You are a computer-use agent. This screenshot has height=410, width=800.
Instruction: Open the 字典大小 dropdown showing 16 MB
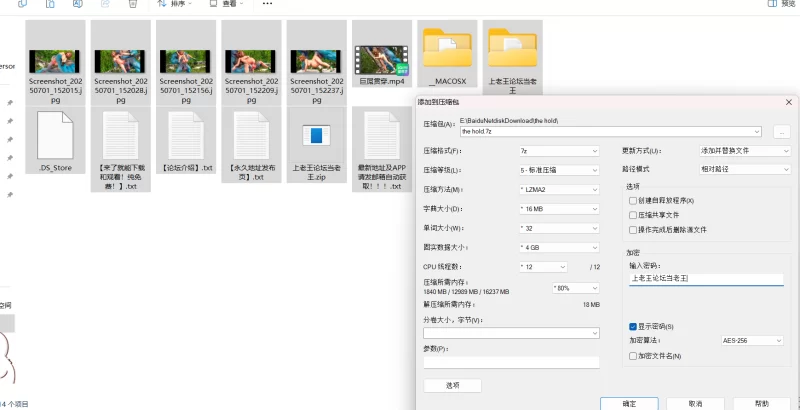(559, 209)
